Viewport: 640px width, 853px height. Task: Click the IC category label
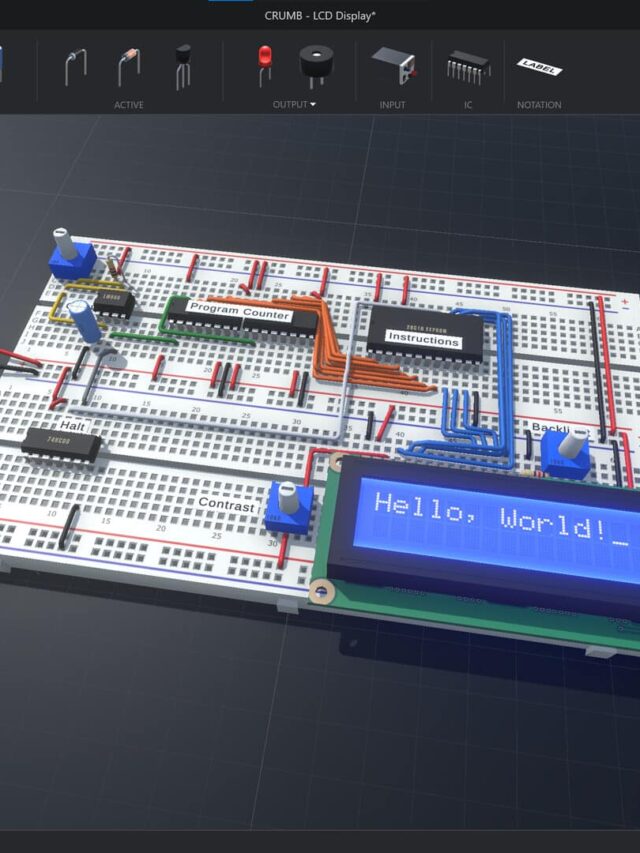(x=468, y=105)
